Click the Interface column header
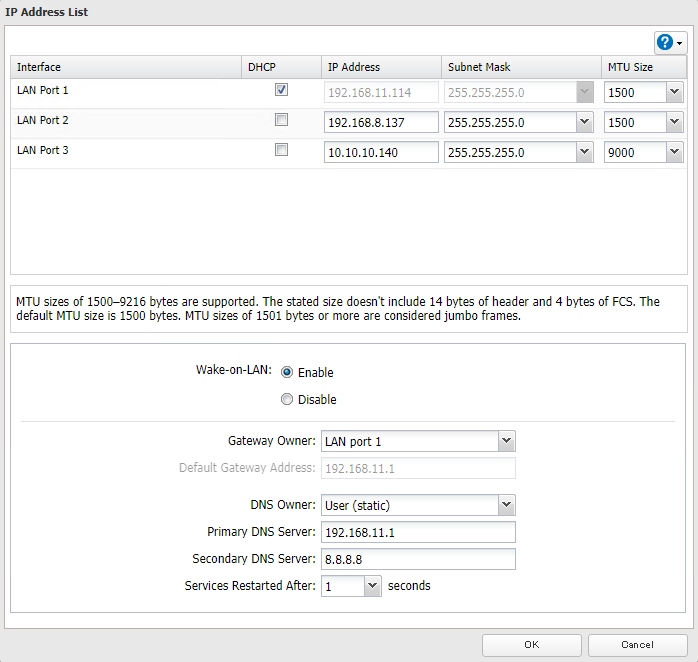The image size is (698, 662). [x=39, y=67]
